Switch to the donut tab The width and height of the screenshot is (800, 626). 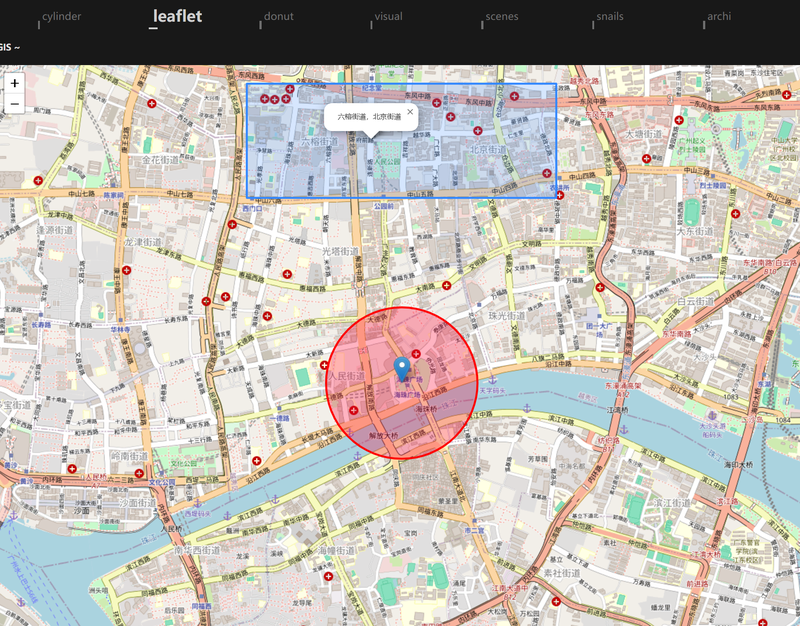point(279,16)
